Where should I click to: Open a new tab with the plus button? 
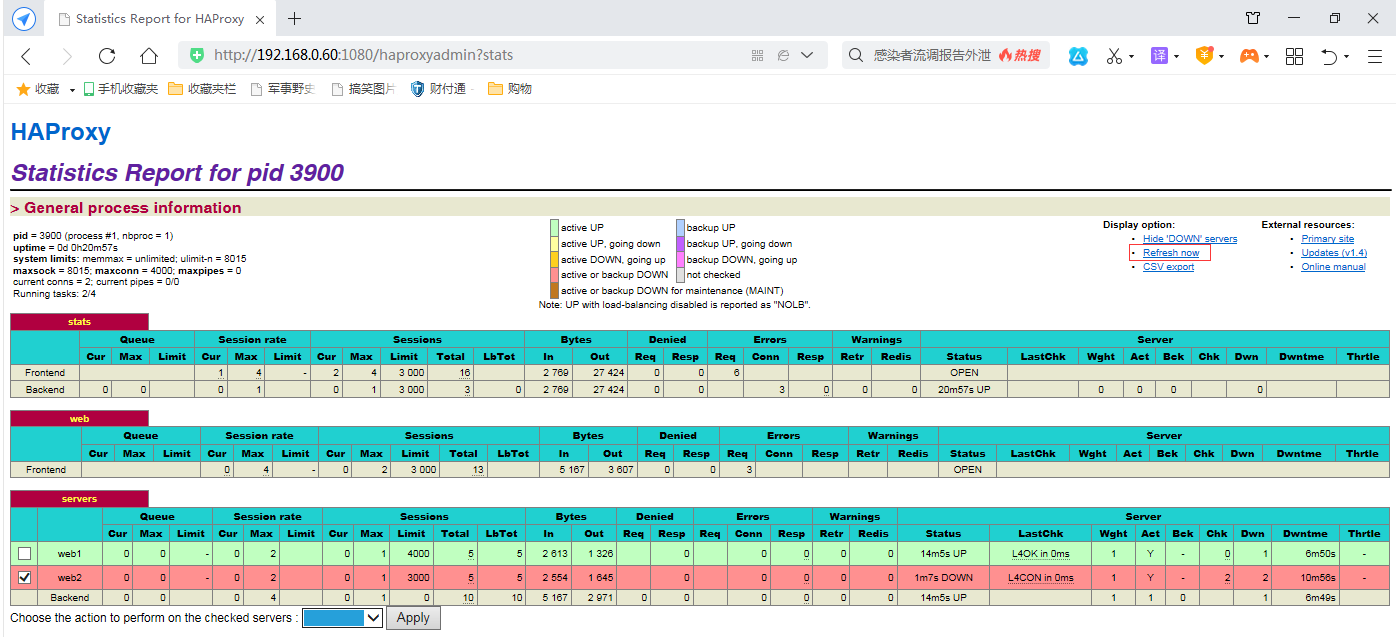pyautogui.click(x=295, y=19)
